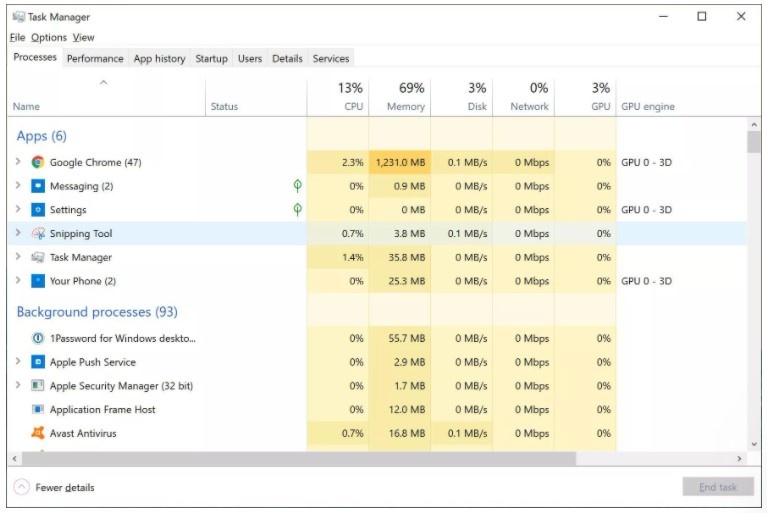The image size is (767, 513).
Task: Open the Startup tab
Action: point(211,58)
